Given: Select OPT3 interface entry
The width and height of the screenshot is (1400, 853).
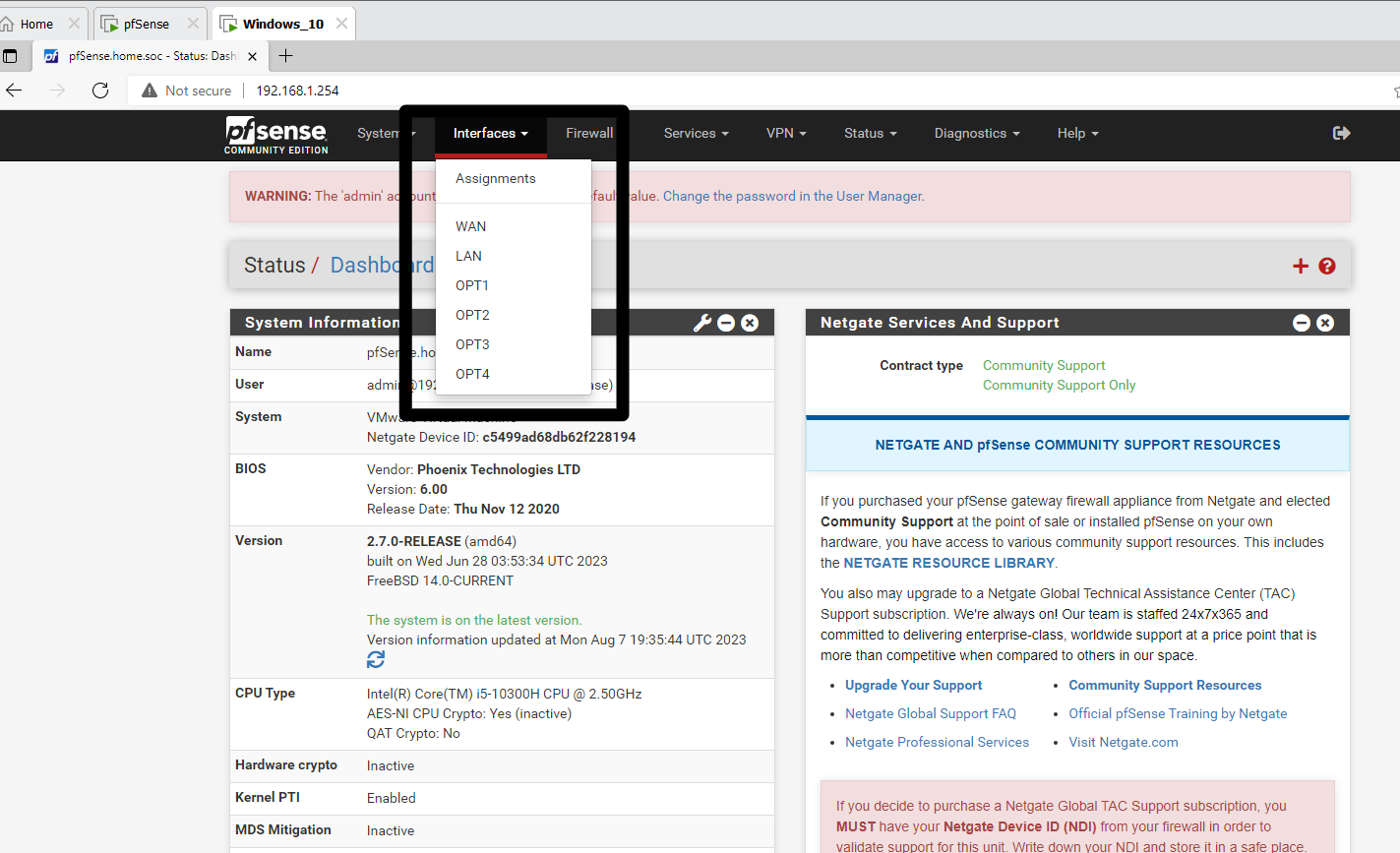Looking at the screenshot, I should (514, 344).
